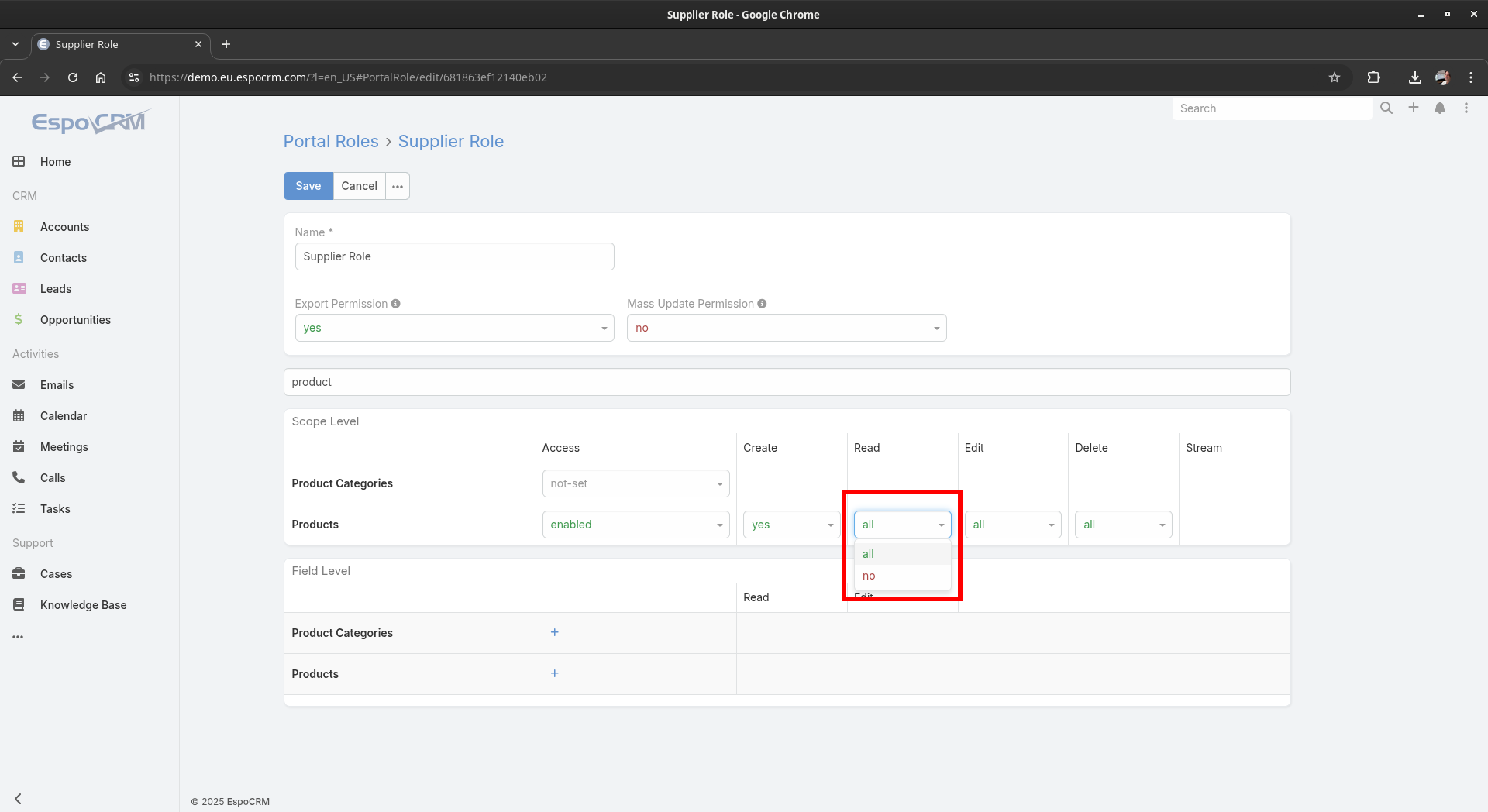Collapse the sidebar with bottom arrow
The image size is (1488, 812).
[18, 799]
